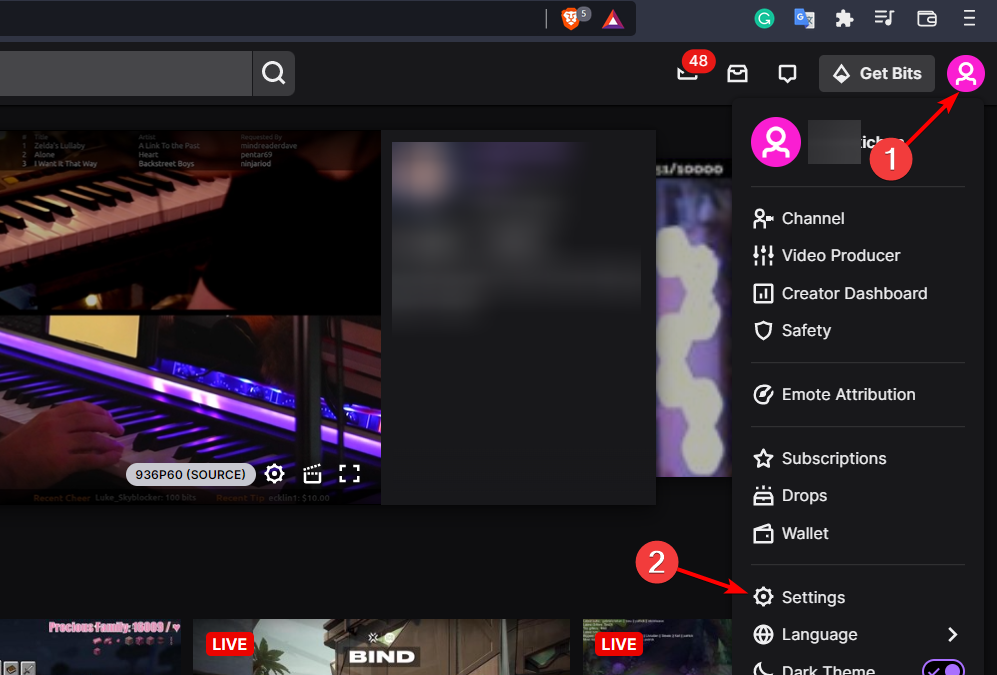Open the Channel menu entry
997x675 pixels.
(x=858, y=219)
